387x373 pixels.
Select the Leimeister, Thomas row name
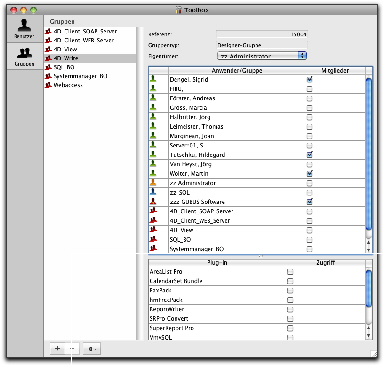click(196, 127)
